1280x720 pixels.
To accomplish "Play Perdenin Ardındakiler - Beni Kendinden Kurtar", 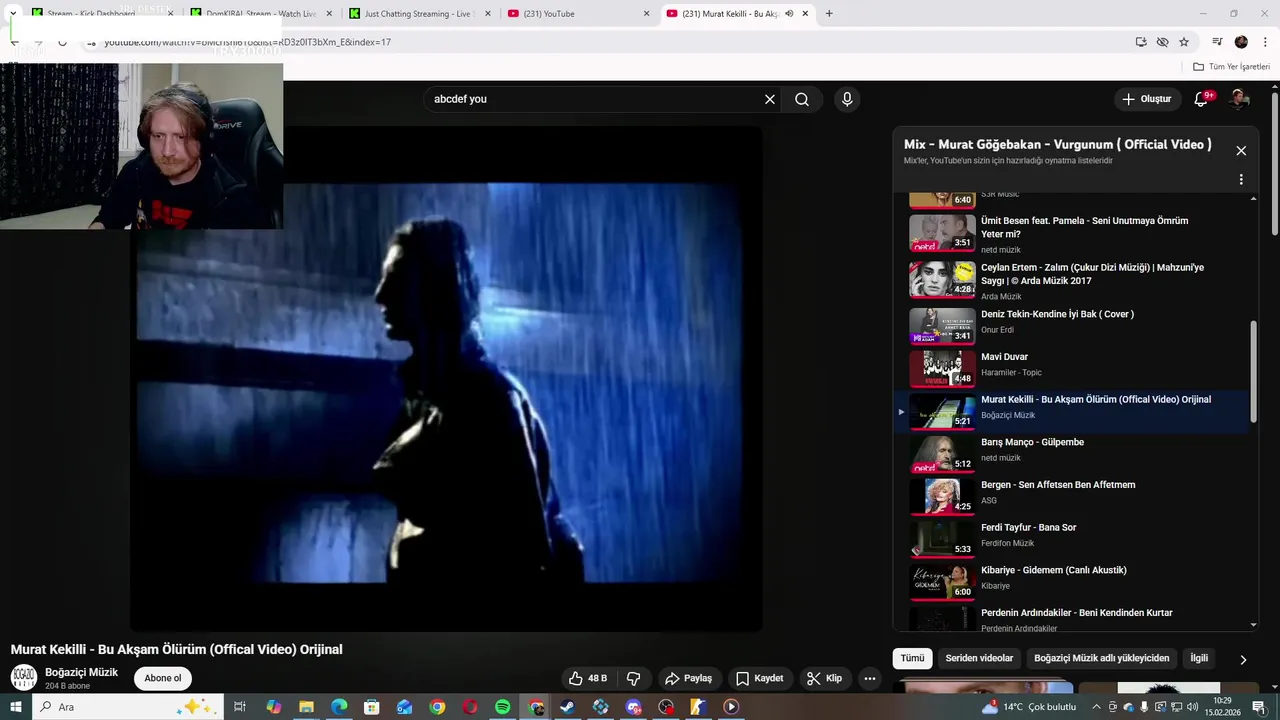I will (1070, 618).
